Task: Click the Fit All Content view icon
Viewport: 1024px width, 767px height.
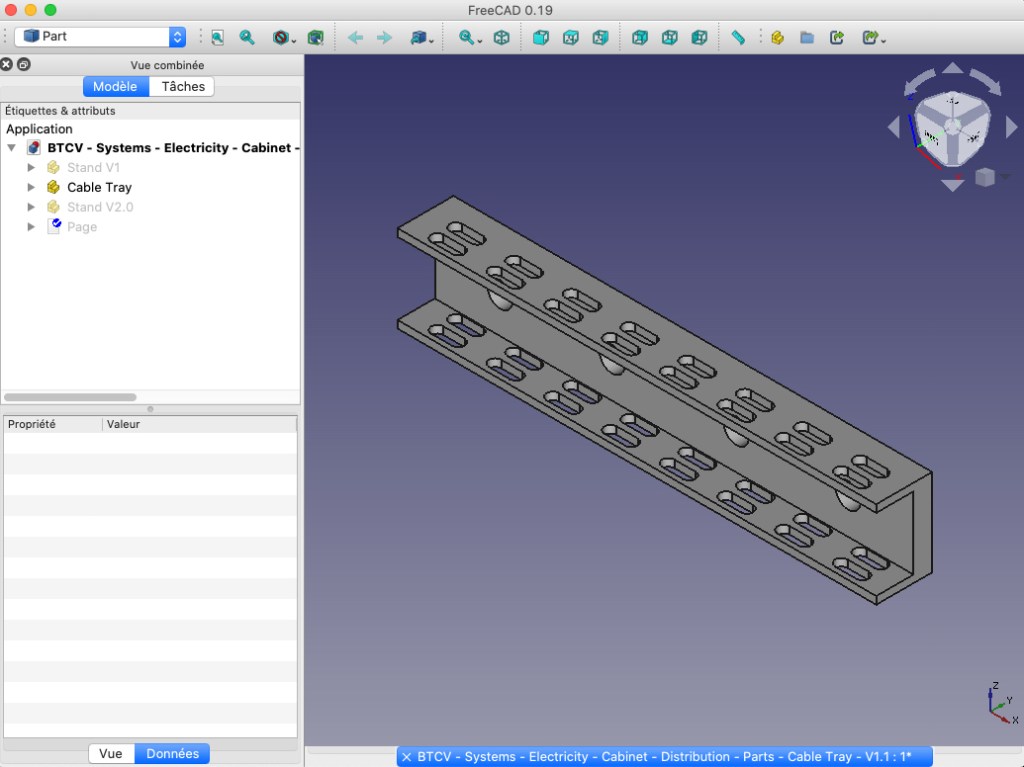Action: pos(217,37)
